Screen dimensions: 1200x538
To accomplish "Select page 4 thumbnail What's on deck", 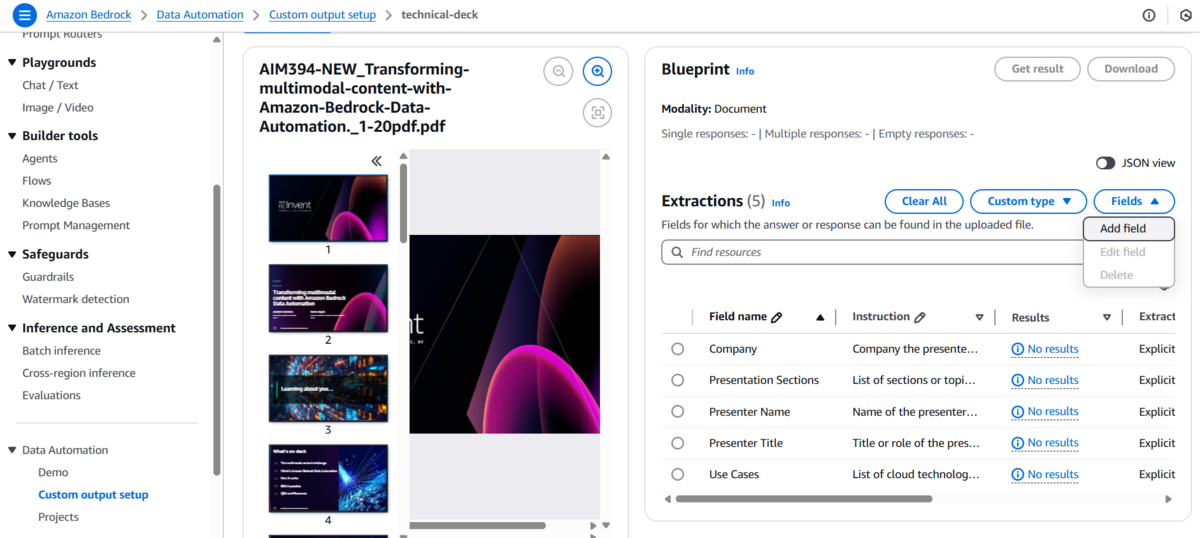I will 328,478.
